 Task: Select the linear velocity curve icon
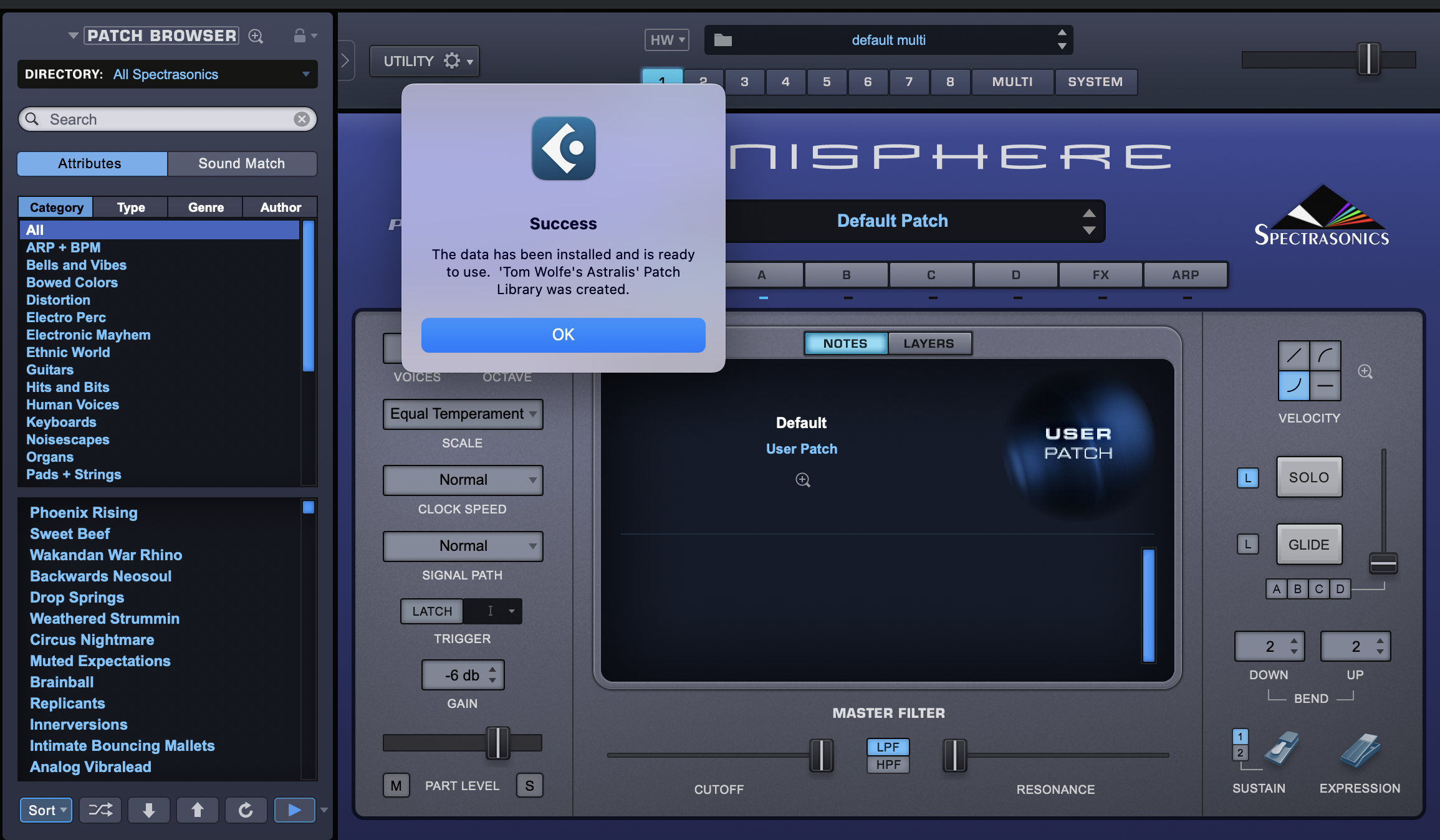(1294, 356)
